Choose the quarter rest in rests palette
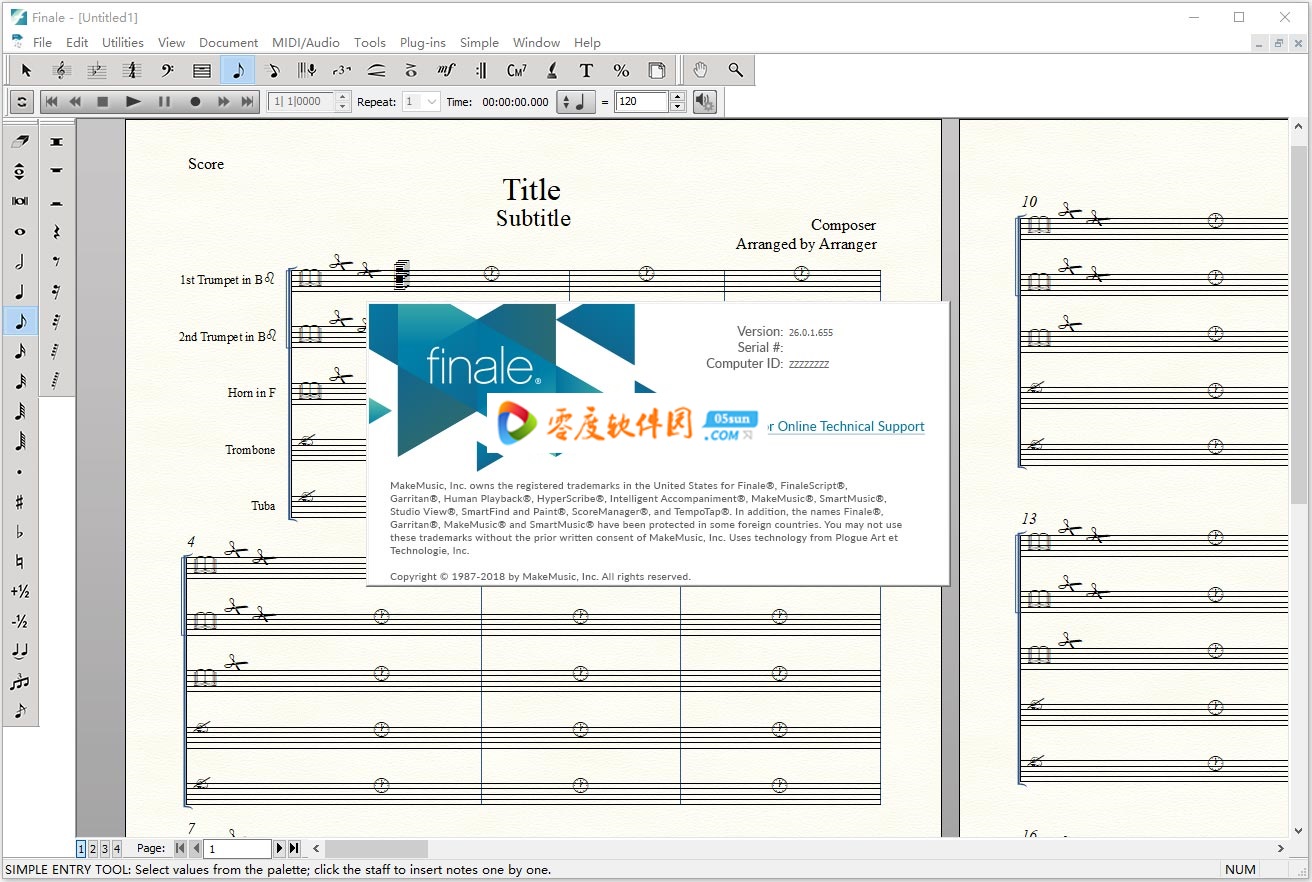This screenshot has height=882, width=1312. 56,231
